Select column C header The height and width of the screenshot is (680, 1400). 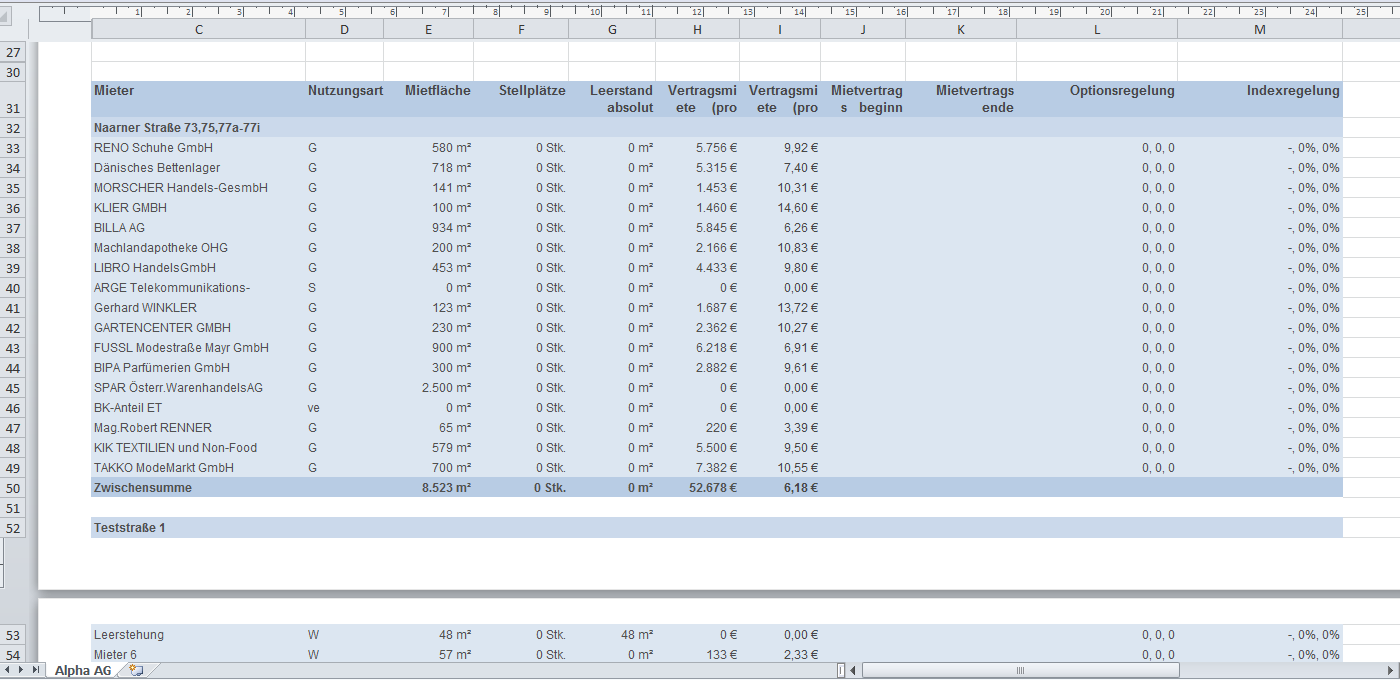click(198, 30)
